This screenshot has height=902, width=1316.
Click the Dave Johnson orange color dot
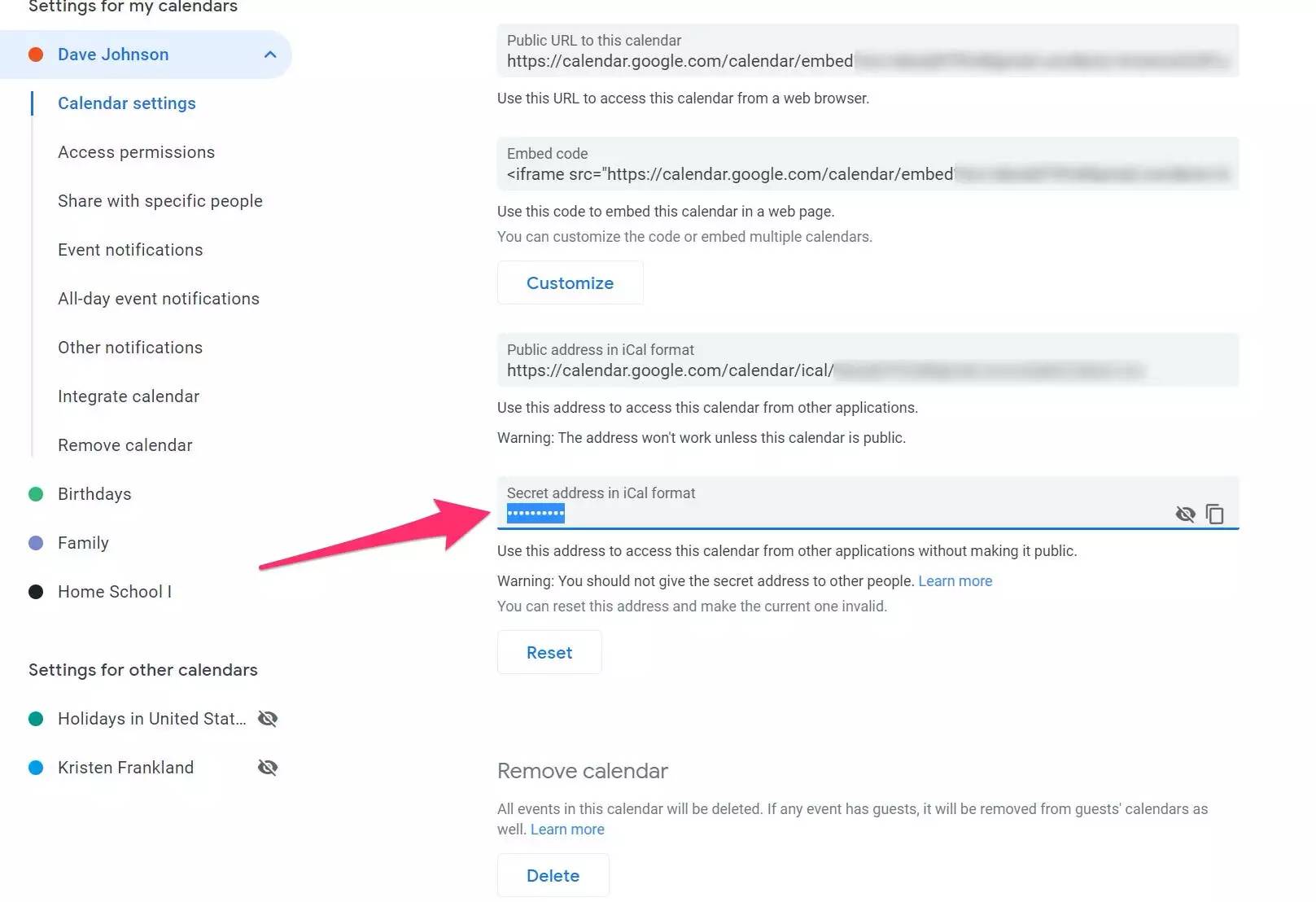click(x=36, y=55)
